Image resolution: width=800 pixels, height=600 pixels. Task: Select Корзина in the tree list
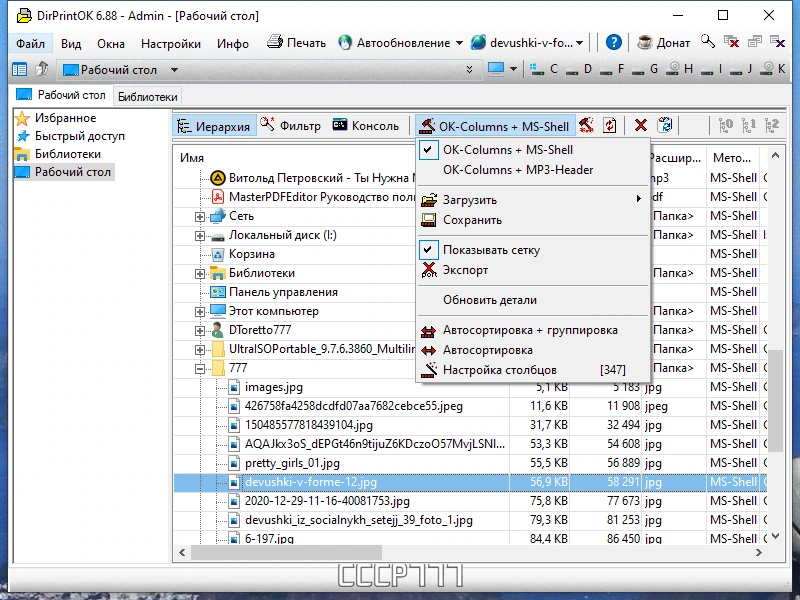(252, 254)
